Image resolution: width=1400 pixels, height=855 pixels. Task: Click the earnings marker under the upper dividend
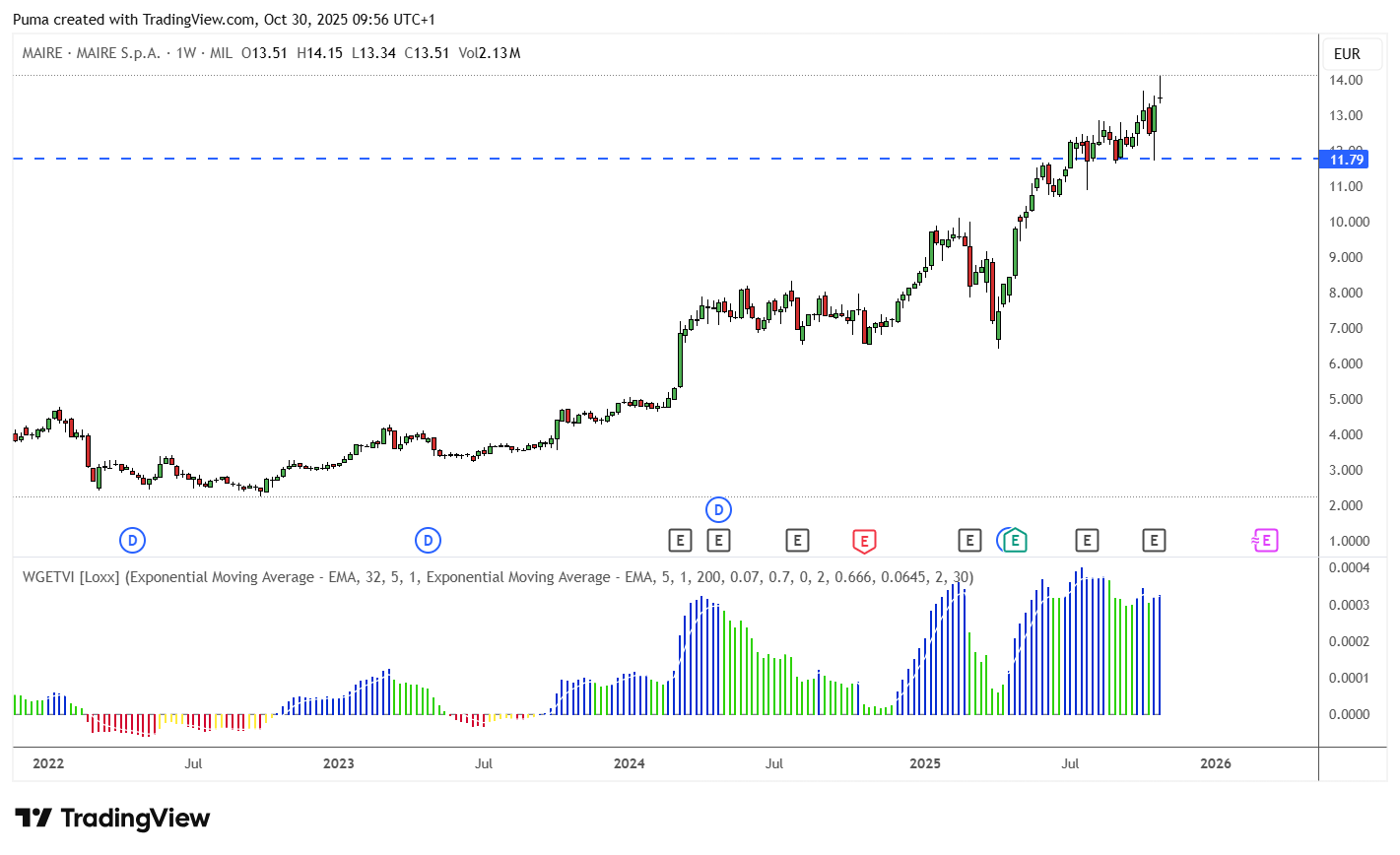pos(719,540)
